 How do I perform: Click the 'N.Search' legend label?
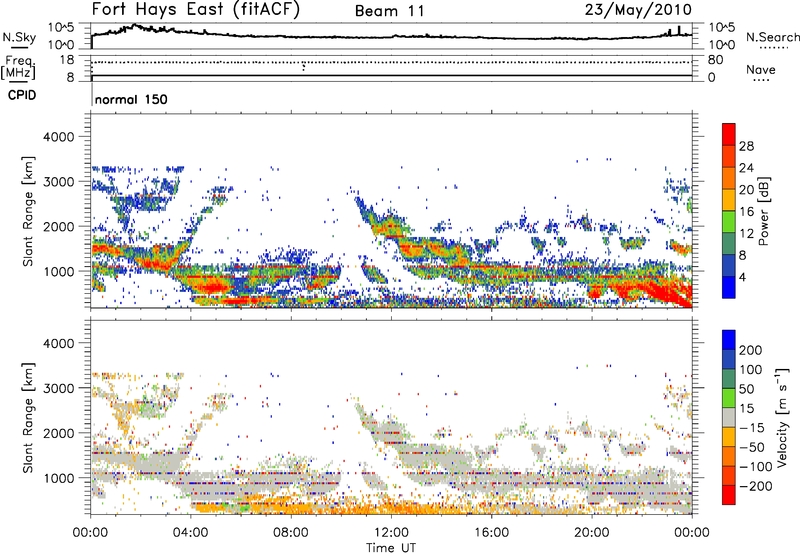coord(772,37)
